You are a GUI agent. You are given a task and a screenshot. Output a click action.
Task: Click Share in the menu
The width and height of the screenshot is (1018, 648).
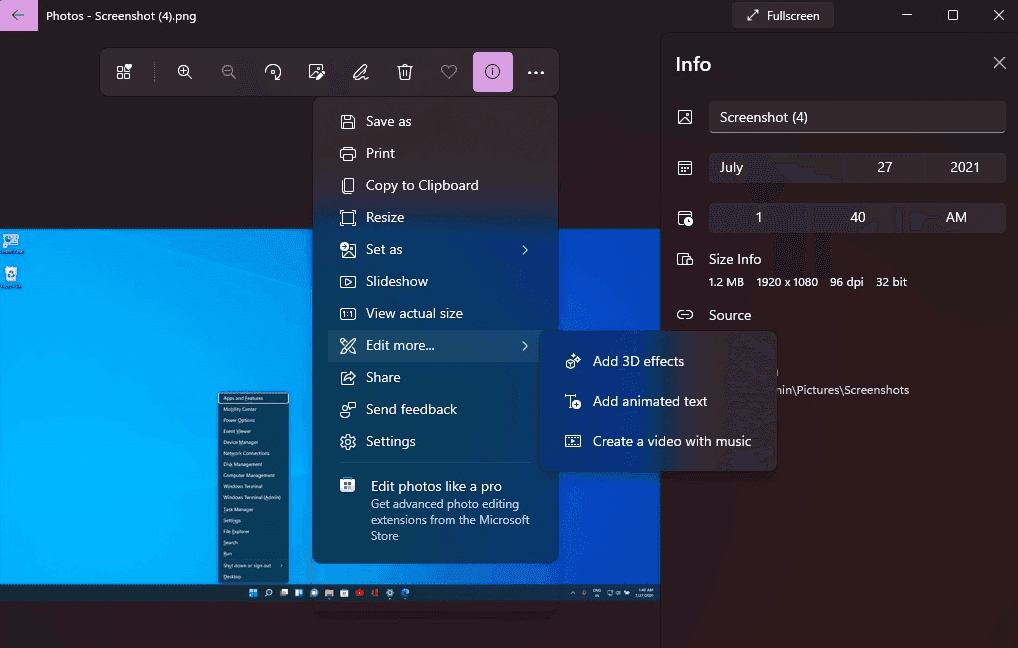pos(434,377)
